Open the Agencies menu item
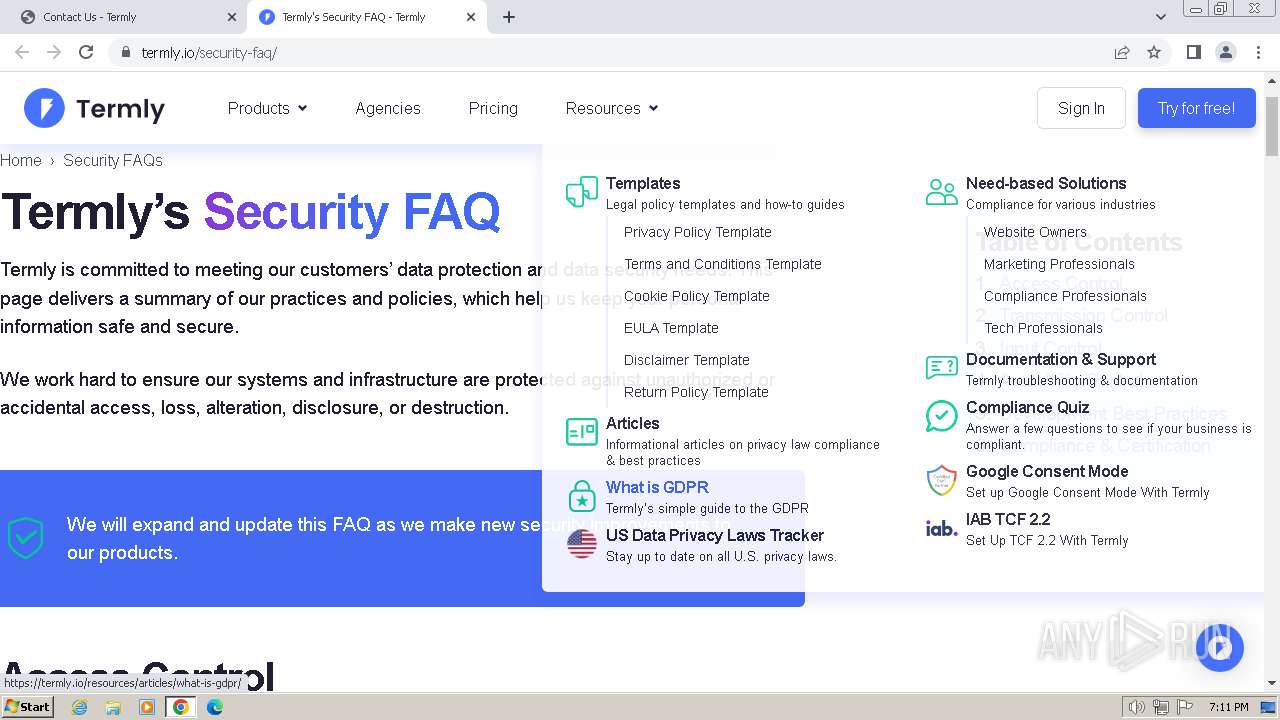1280x720 pixels. [x=388, y=108]
